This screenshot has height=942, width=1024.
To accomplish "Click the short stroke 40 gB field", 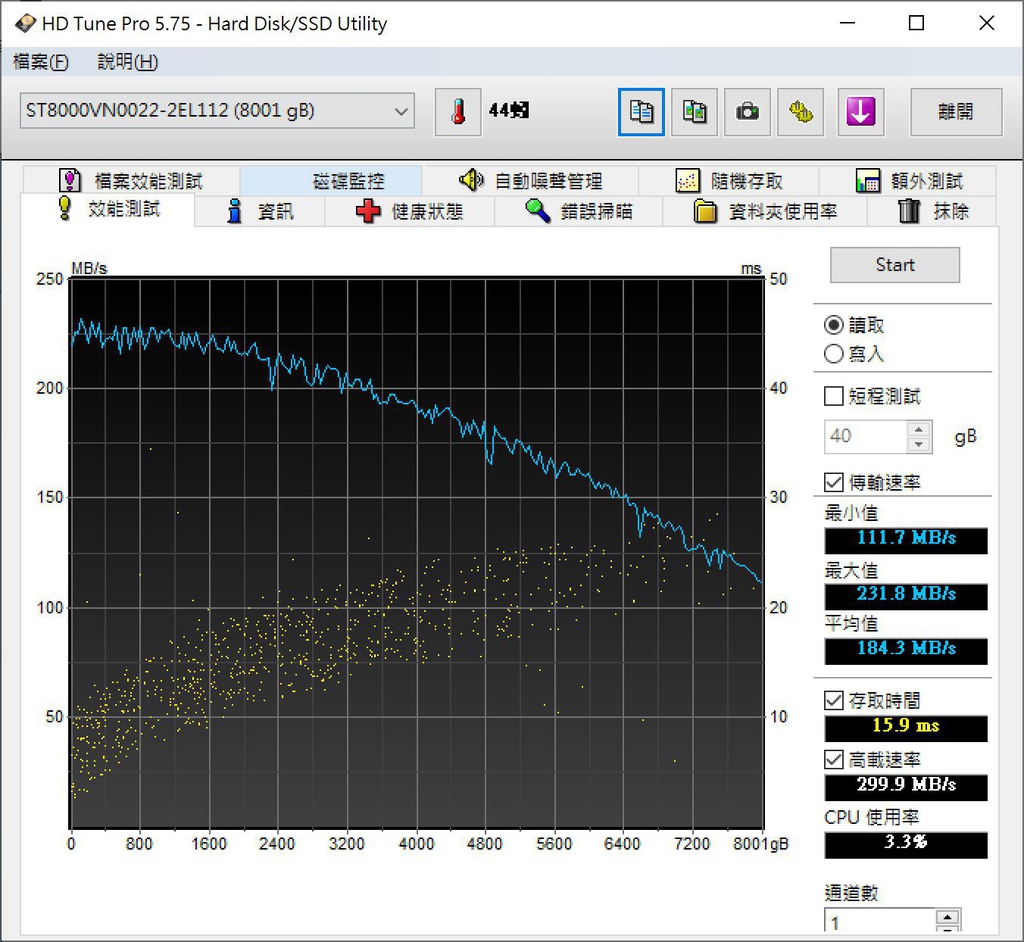I will (x=865, y=436).
